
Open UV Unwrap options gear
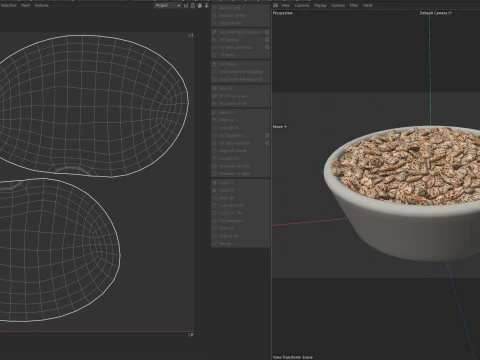[267, 40]
